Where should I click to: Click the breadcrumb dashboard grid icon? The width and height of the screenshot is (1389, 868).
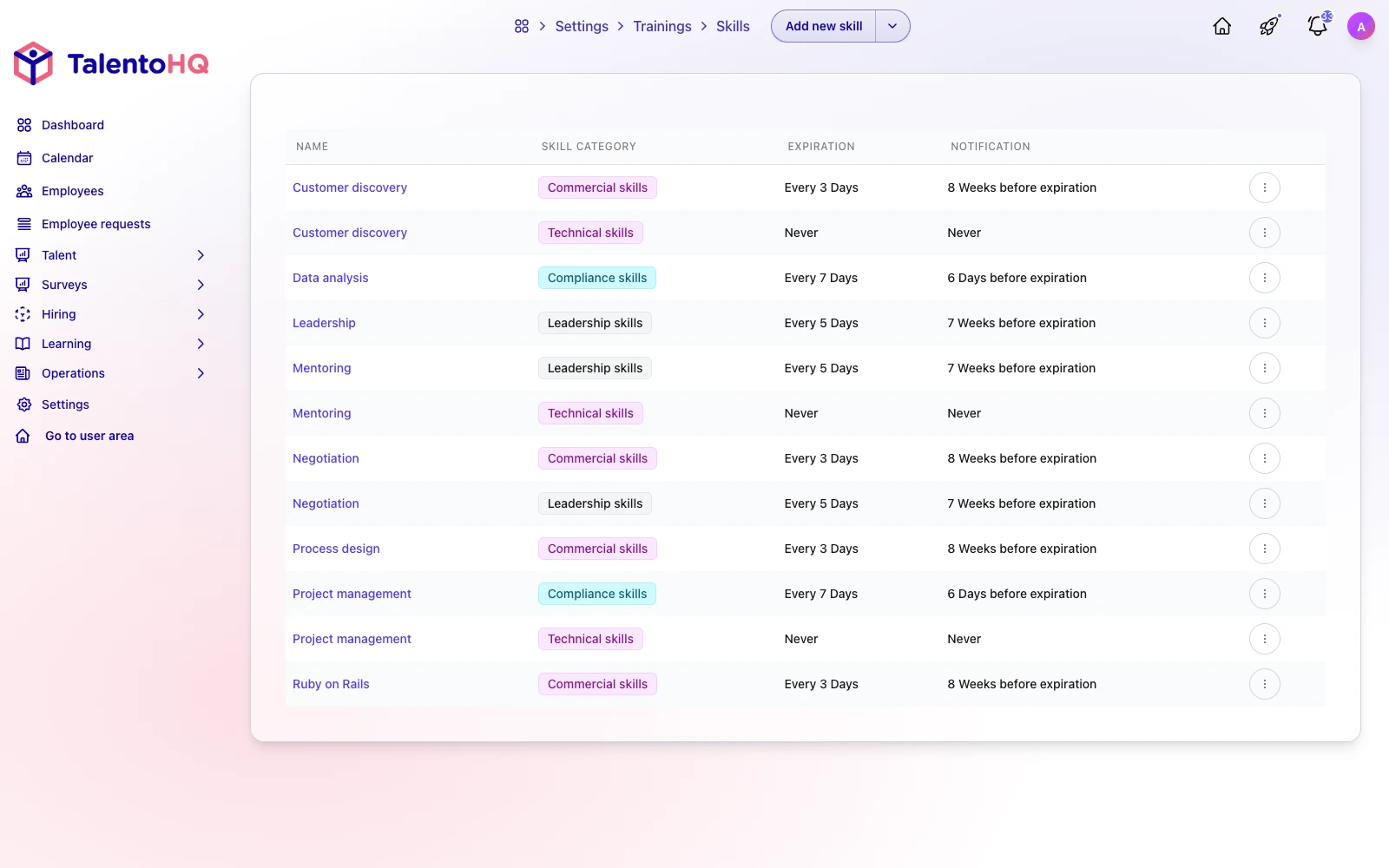[522, 26]
